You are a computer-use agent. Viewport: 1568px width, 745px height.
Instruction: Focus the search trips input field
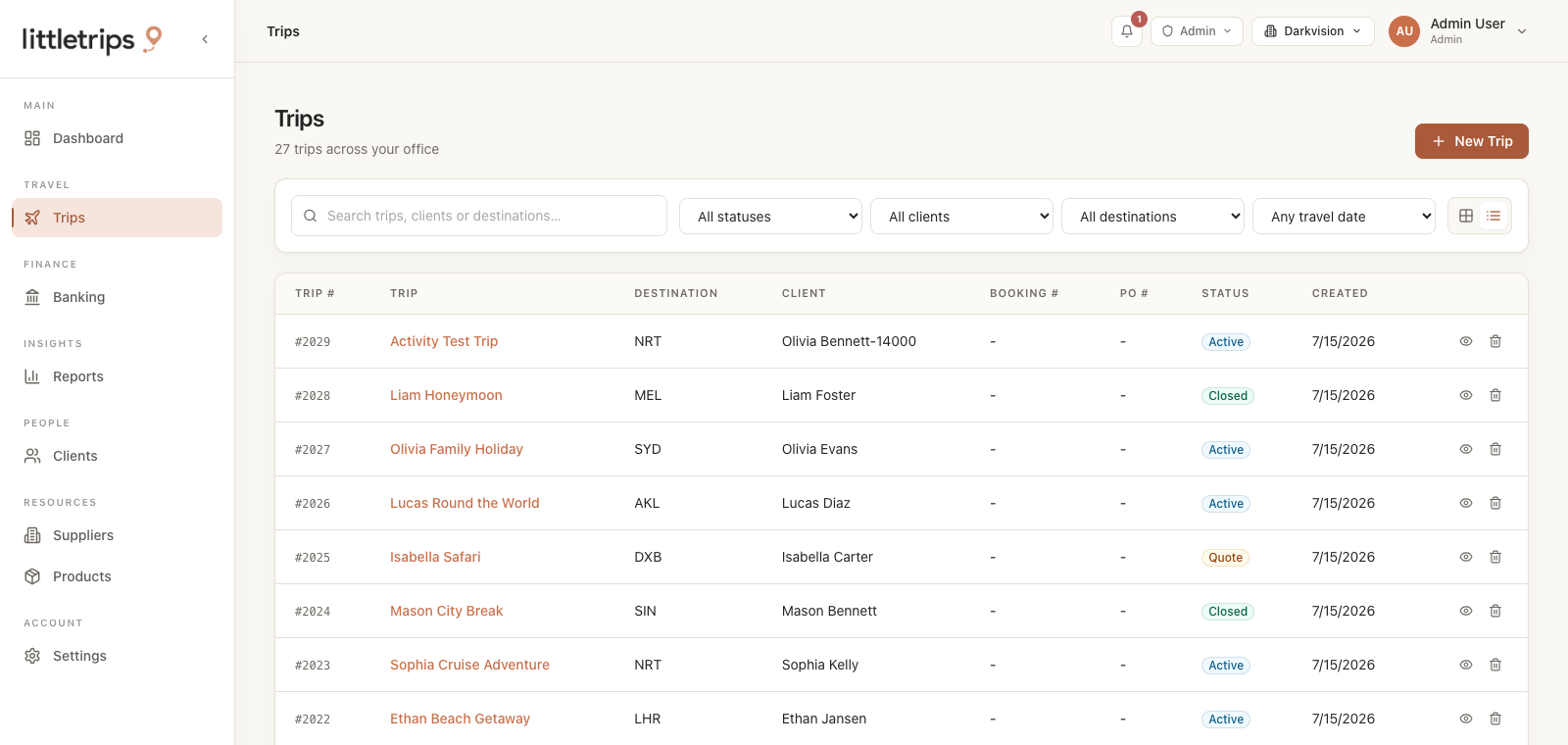click(479, 216)
